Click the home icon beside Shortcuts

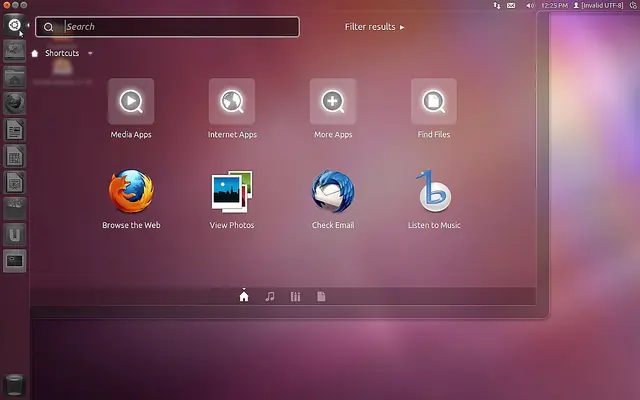[35, 53]
